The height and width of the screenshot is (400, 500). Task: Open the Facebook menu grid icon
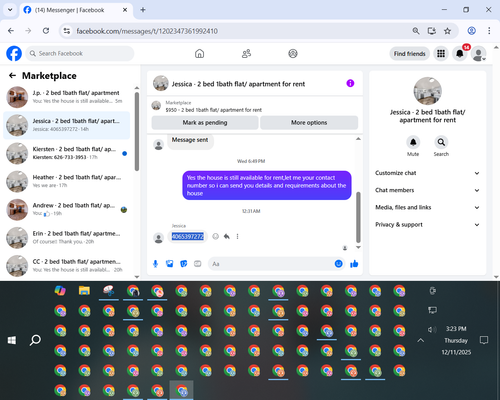[441, 54]
